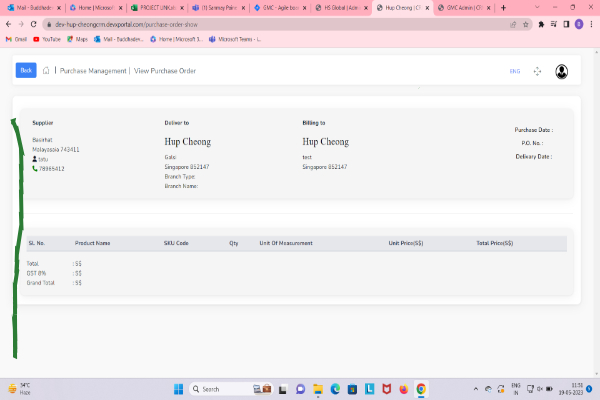This screenshot has width=600, height=400.
Task: Open the Windows Start menu
Action: pyautogui.click(x=179, y=388)
